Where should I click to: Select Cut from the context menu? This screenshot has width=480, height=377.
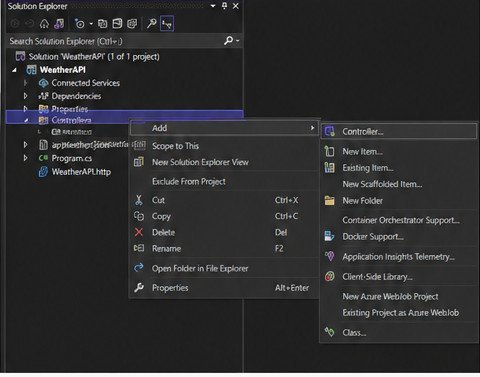(x=224, y=200)
